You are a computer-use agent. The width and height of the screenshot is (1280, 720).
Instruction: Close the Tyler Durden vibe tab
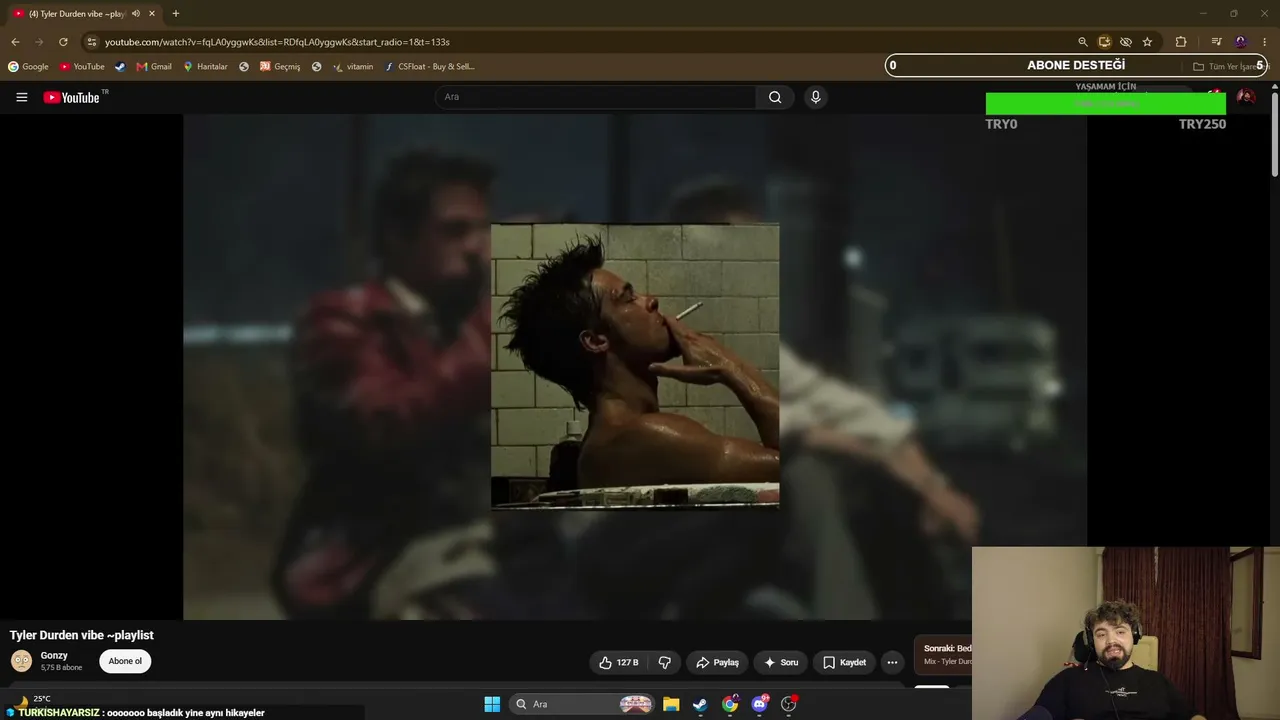(x=152, y=14)
